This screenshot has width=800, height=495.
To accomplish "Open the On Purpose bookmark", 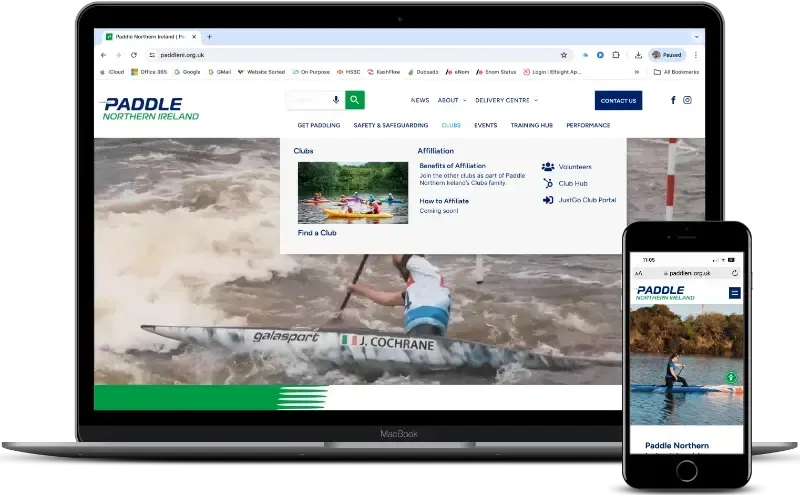I will coord(311,72).
